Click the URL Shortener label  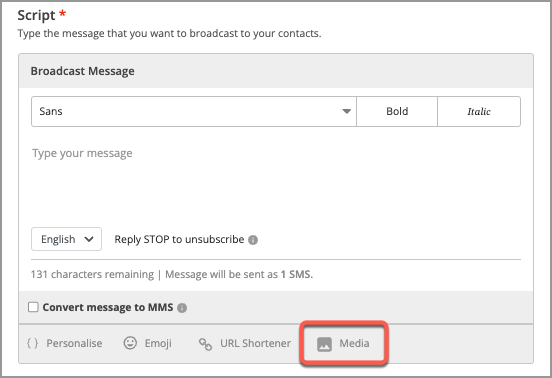(256, 343)
